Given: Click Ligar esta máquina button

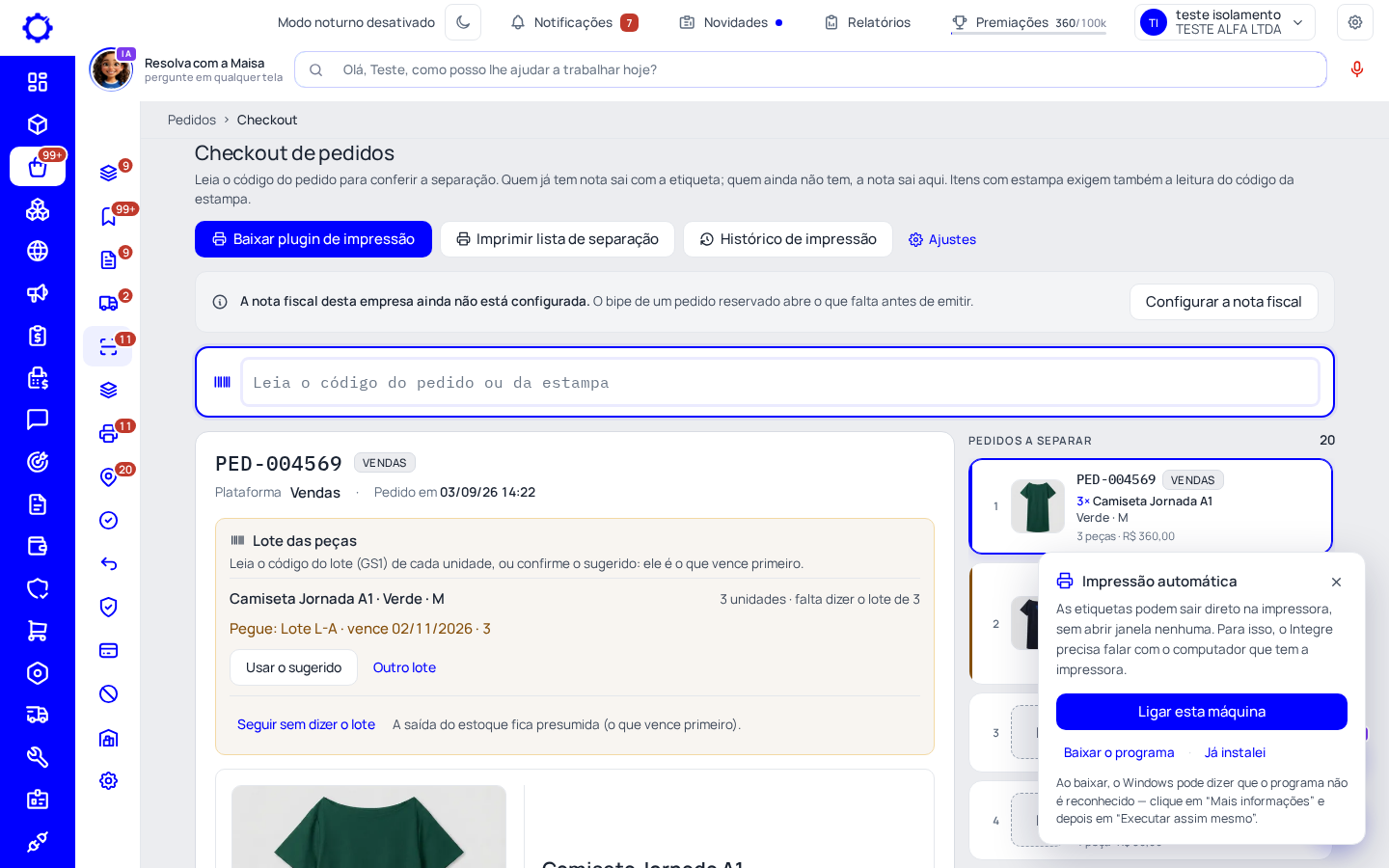Looking at the screenshot, I should 1202,712.
